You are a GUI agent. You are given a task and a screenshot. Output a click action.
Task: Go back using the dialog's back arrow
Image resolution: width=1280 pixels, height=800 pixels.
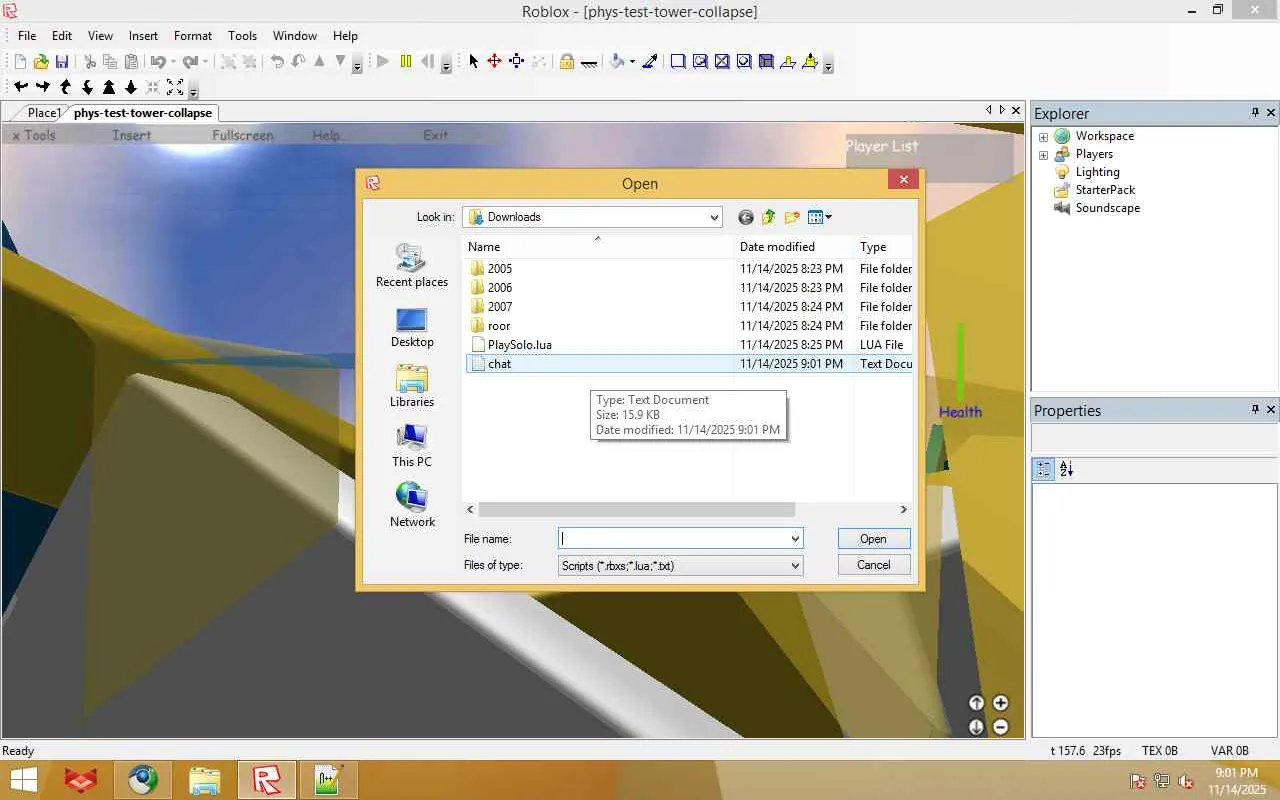746,217
